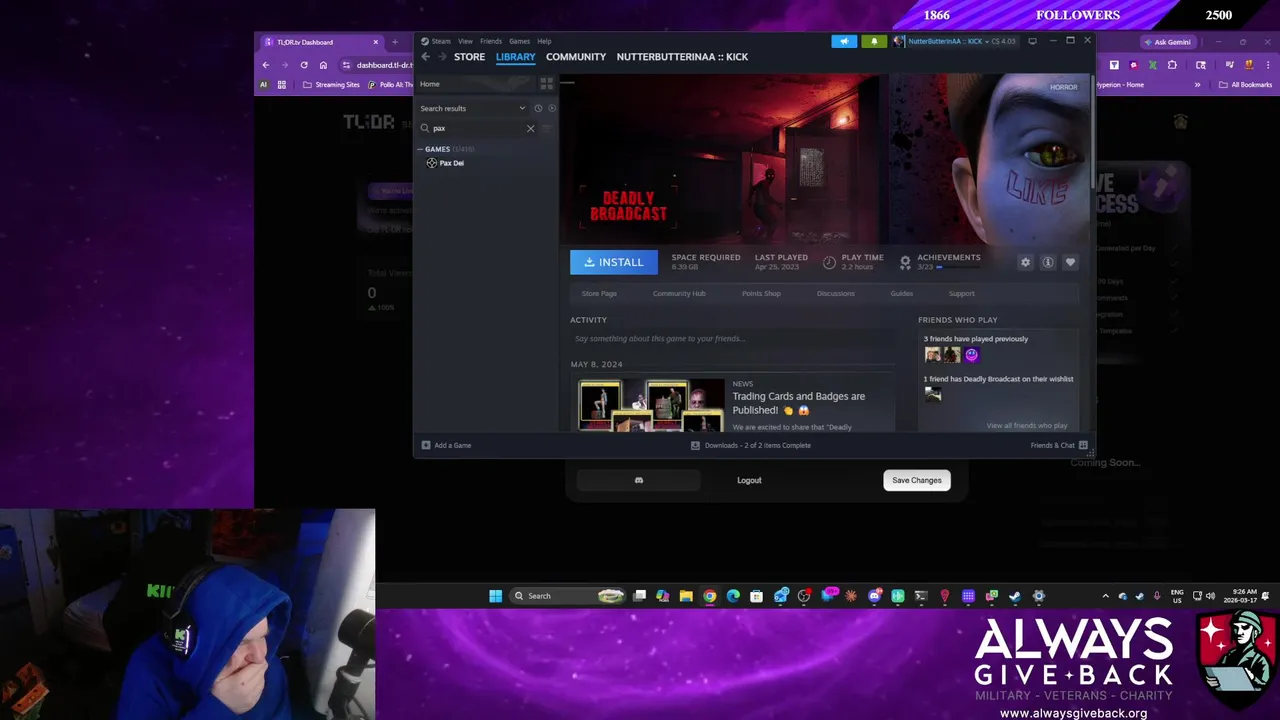The height and width of the screenshot is (720, 1280).
Task: Open game settings gear icon
Action: pos(1025,262)
